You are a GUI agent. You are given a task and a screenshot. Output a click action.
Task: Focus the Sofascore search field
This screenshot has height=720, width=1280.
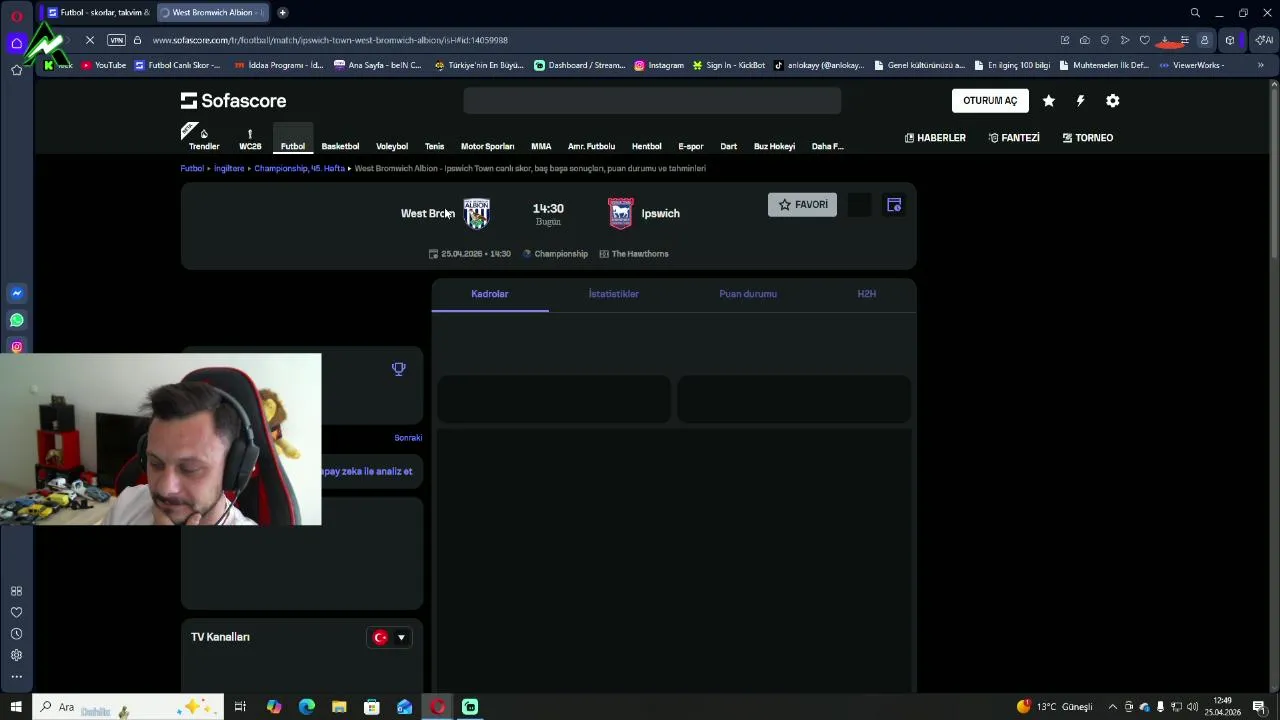(x=652, y=101)
